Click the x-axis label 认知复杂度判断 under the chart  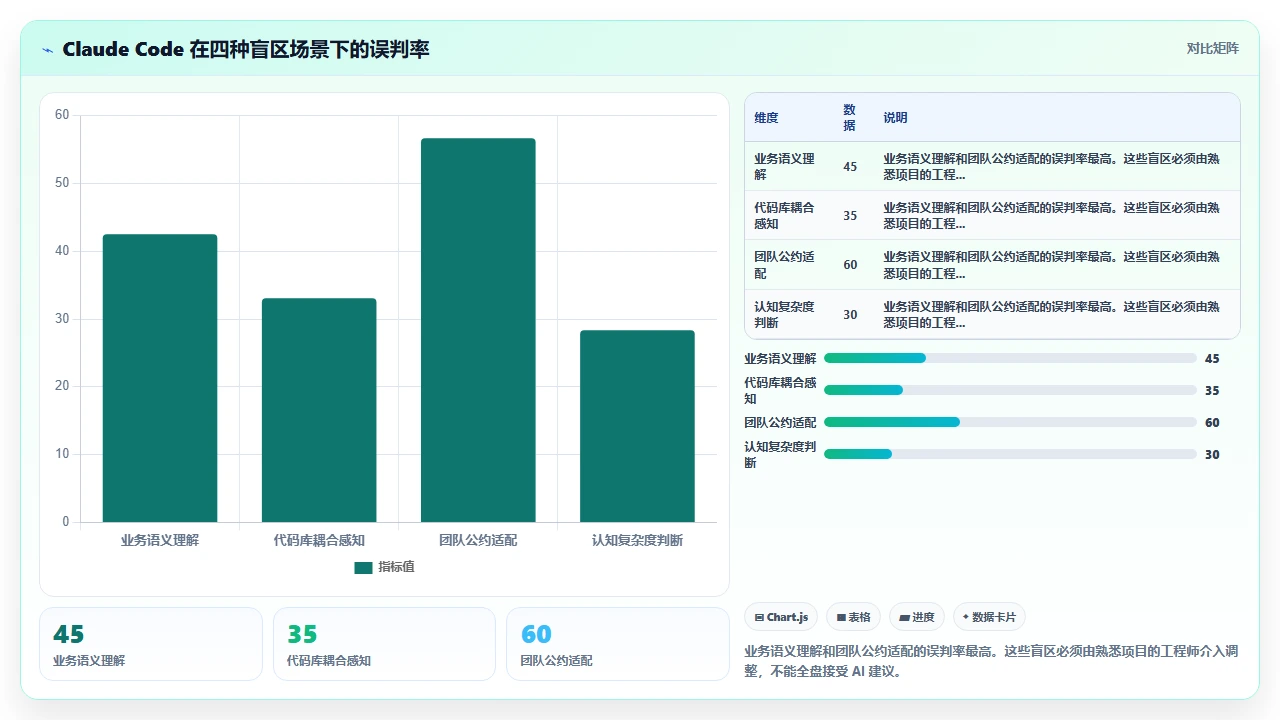(x=637, y=540)
